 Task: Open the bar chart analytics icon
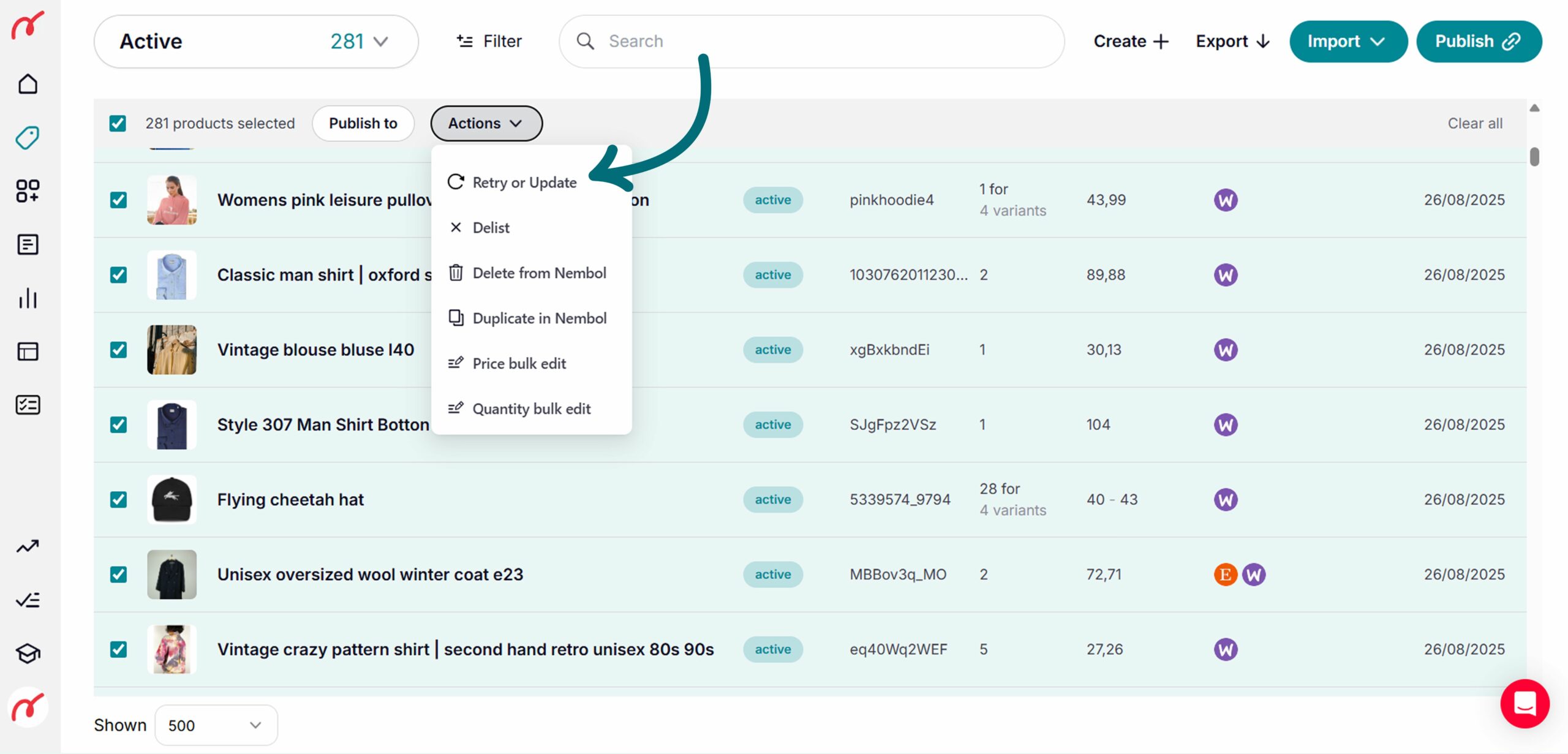click(28, 298)
